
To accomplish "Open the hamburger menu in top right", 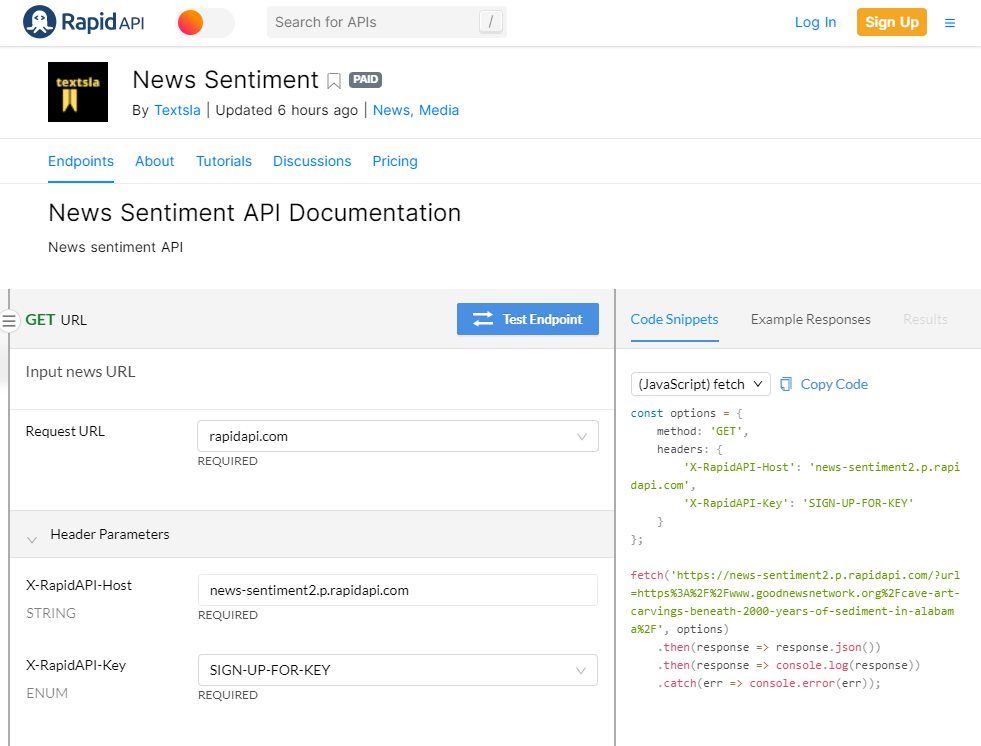I will 950,21.
